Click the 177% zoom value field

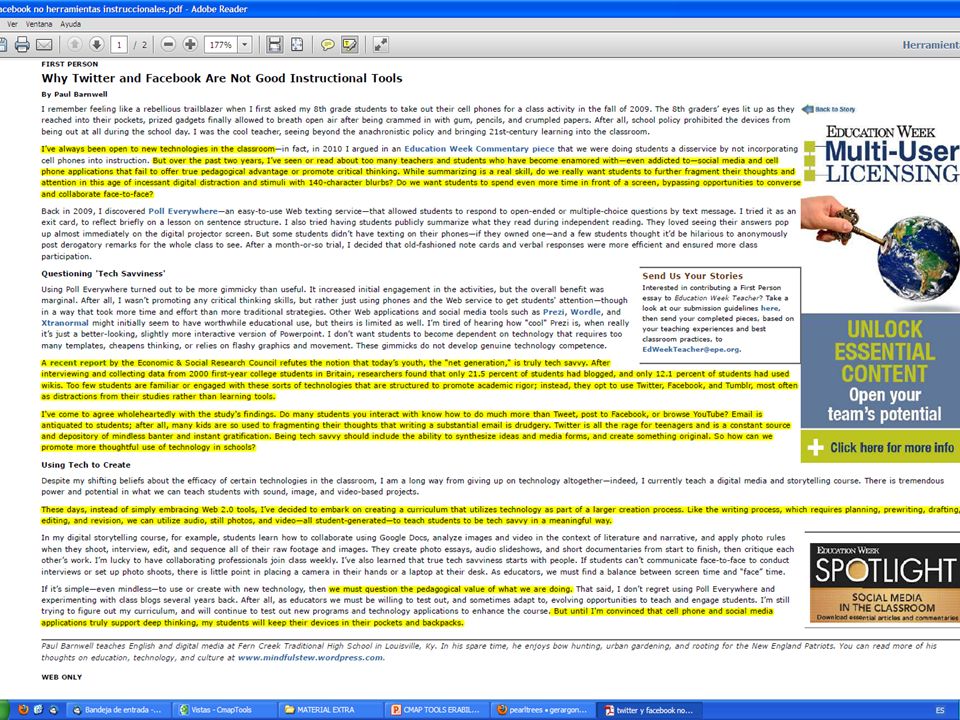221,45
